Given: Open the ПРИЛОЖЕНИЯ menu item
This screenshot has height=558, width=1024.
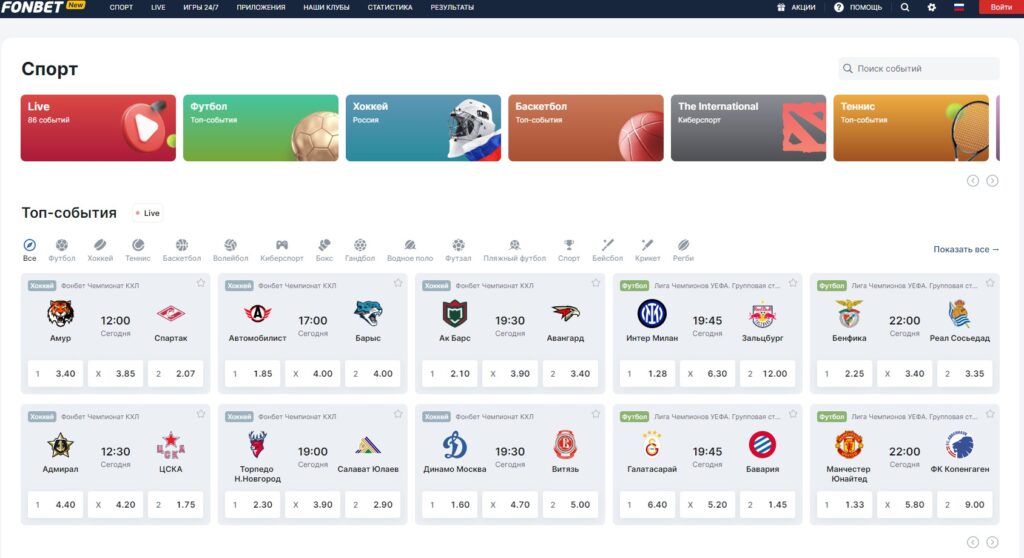Looking at the screenshot, I should 261,7.
